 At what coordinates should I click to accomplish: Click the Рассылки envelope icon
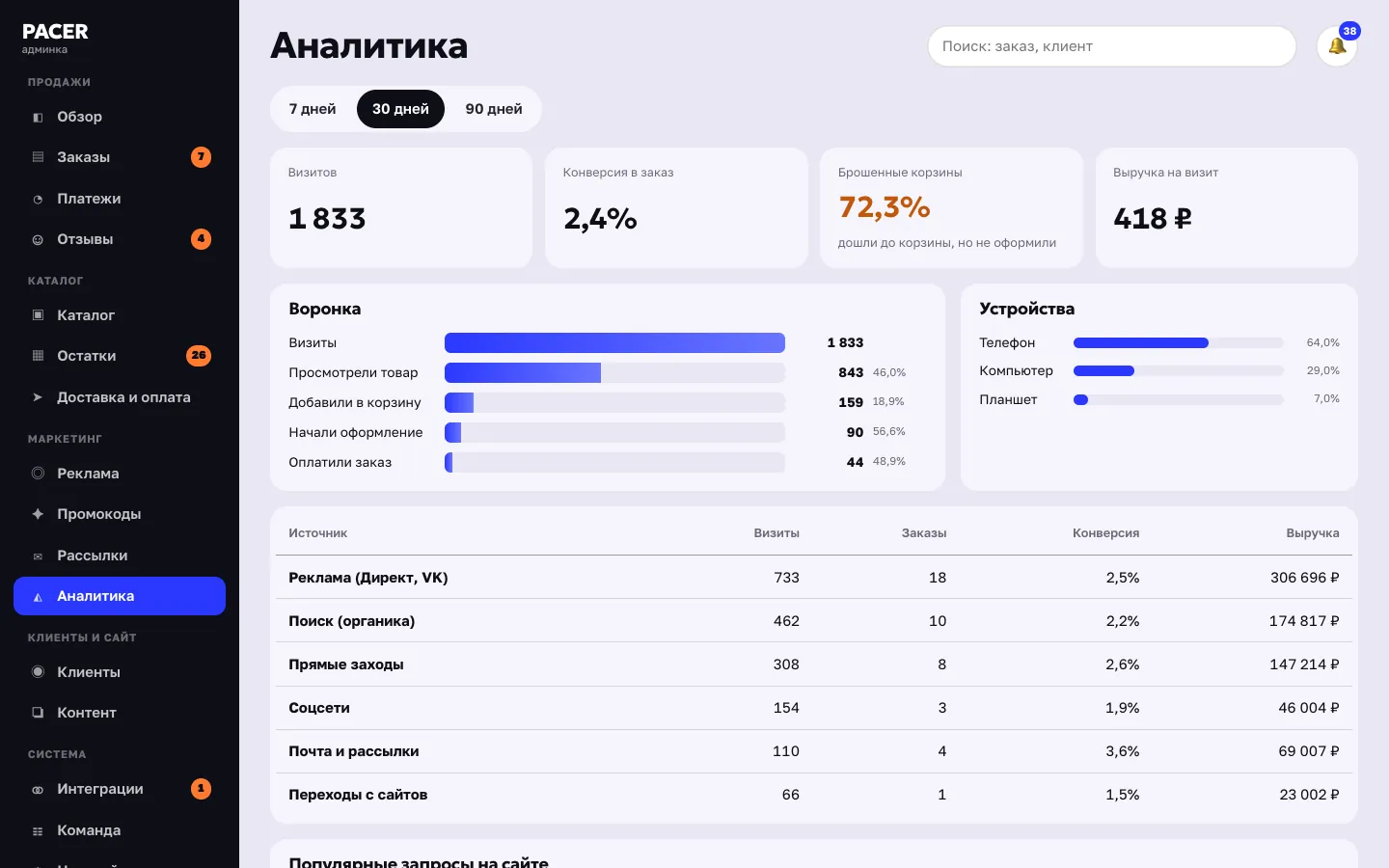[x=38, y=556]
